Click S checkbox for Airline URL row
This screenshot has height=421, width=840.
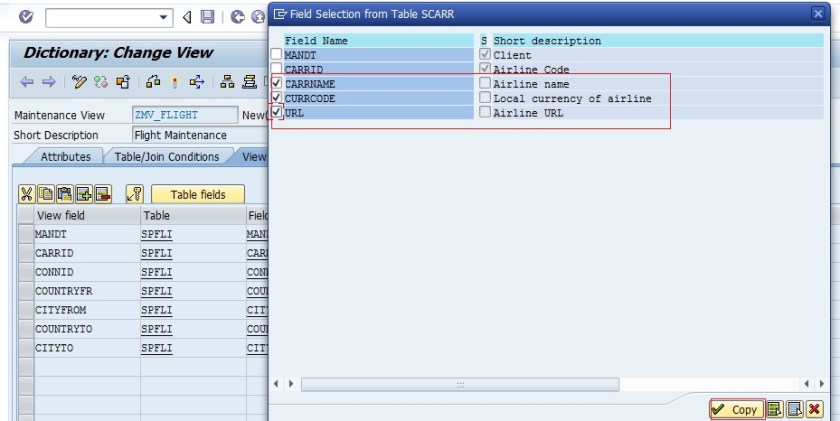tap(485, 112)
